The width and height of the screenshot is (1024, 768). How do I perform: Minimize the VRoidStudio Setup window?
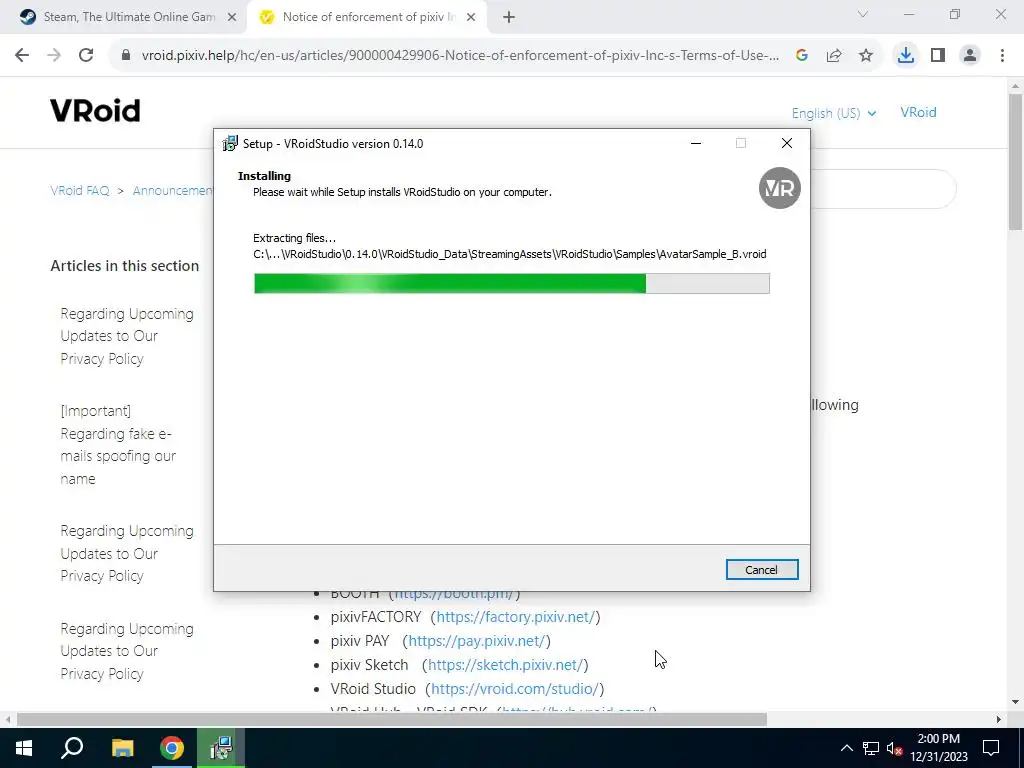[x=696, y=144]
